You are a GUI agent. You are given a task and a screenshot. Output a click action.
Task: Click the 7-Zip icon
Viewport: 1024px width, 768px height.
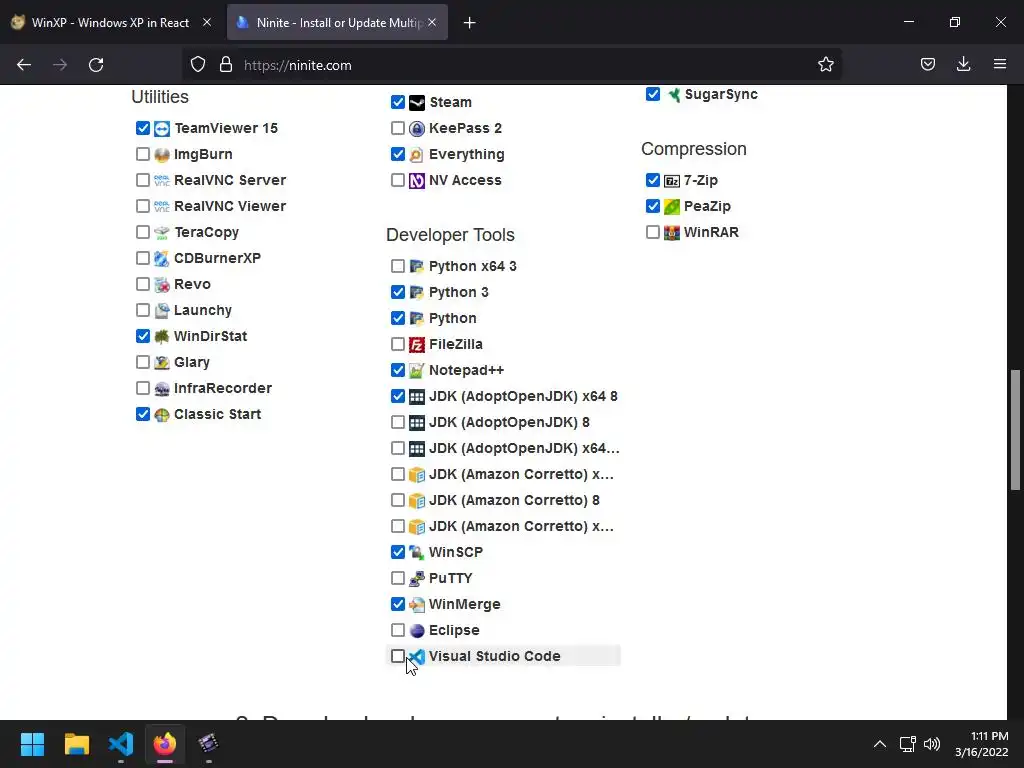click(x=672, y=181)
